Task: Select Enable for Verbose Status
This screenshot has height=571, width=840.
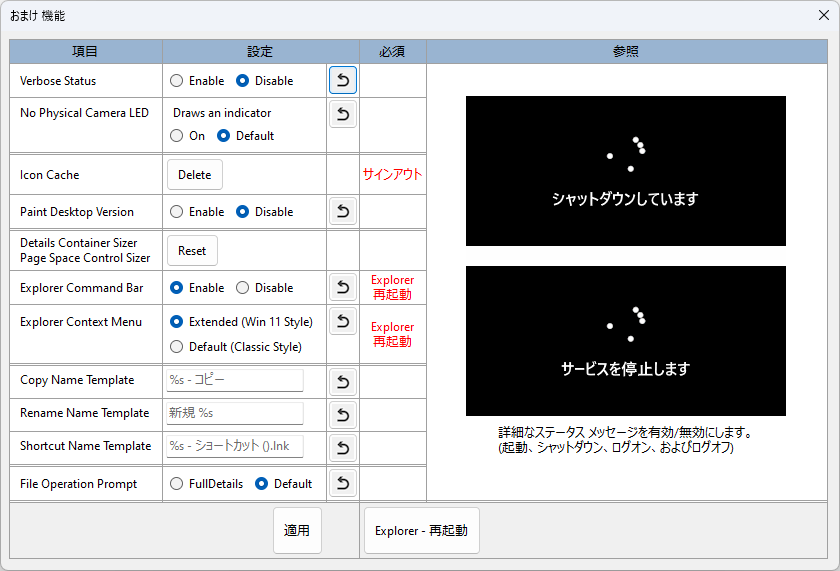Action: pyautogui.click(x=197, y=81)
